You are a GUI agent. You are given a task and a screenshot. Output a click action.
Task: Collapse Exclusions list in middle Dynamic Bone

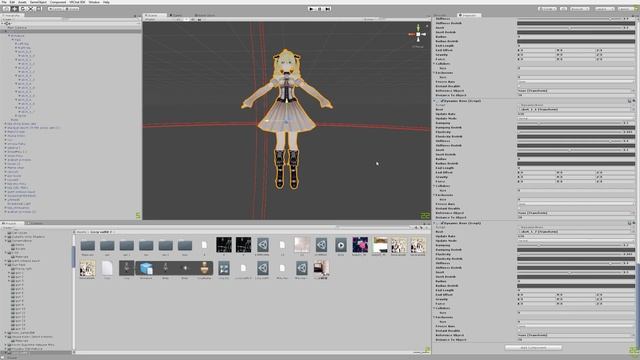[x=434, y=195]
